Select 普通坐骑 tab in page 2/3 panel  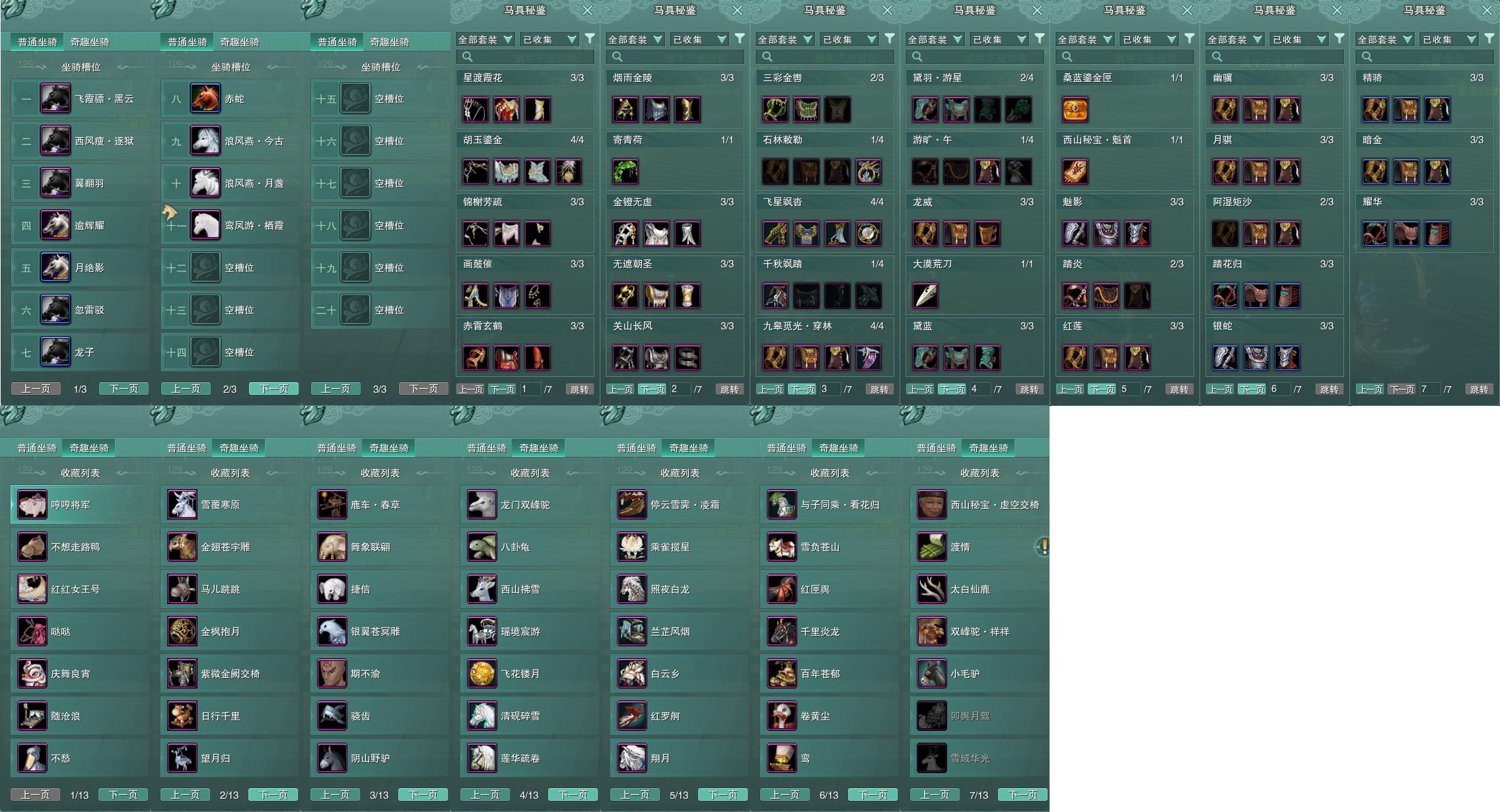188,42
